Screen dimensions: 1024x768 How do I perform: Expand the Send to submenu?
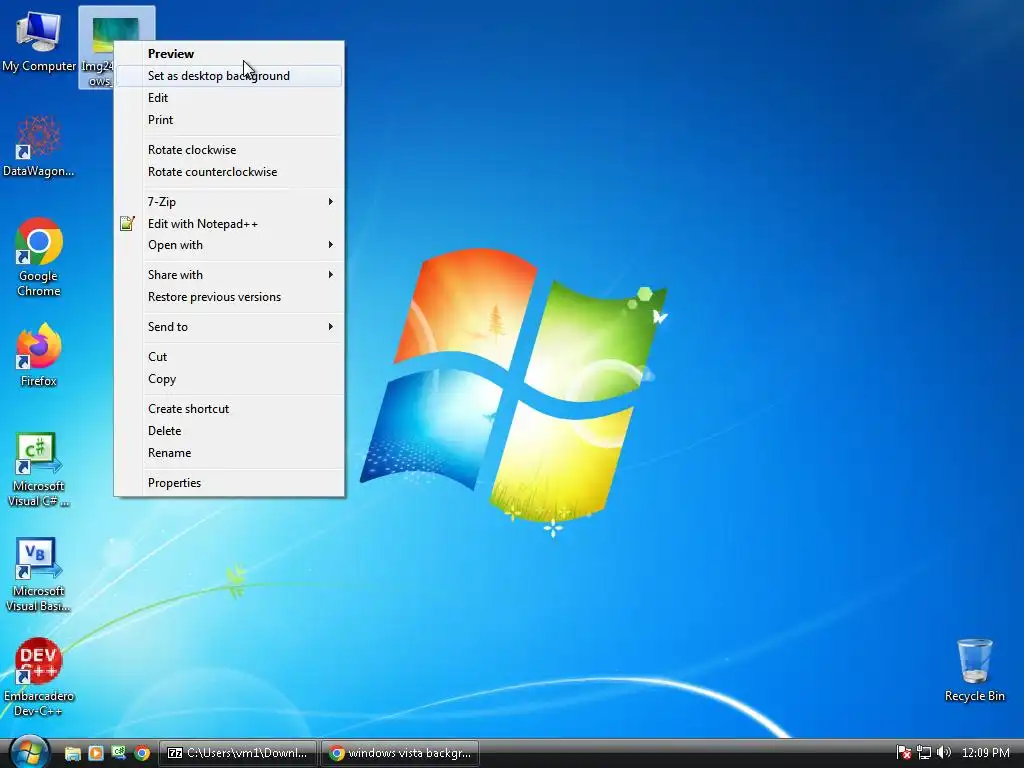[x=229, y=327]
